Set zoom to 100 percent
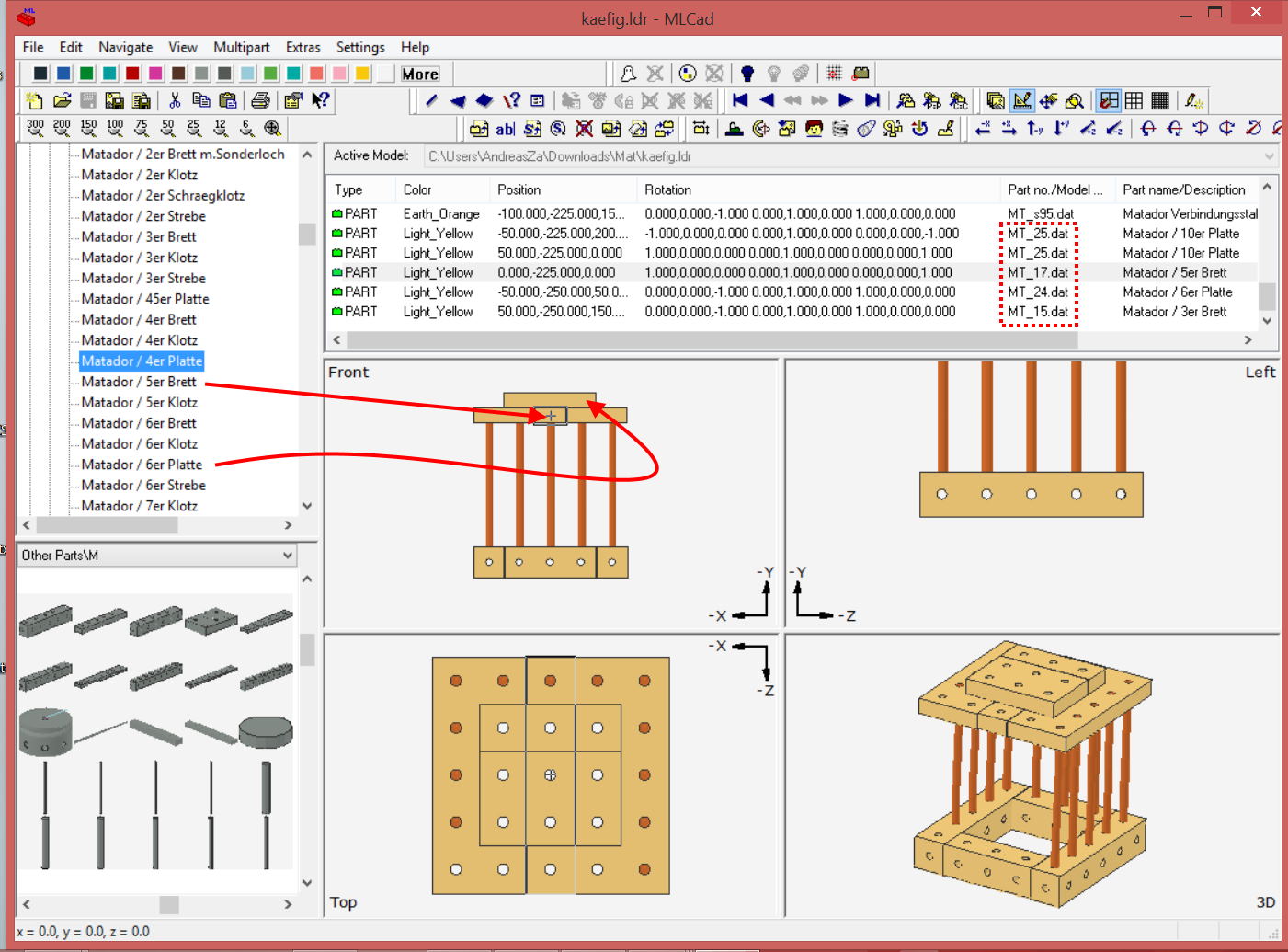This screenshot has height=952, width=1288. click(115, 128)
